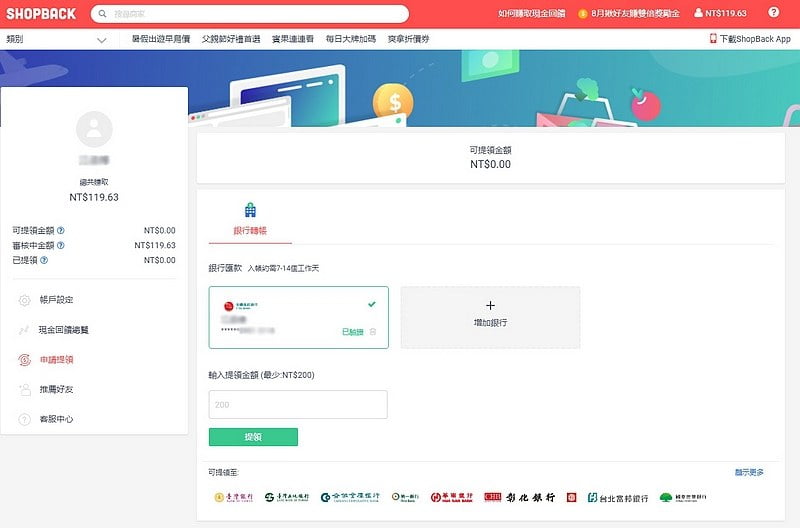The image size is (800, 528).
Task: Click total earned NT$119.63 in profile panel
Action: (x=94, y=197)
